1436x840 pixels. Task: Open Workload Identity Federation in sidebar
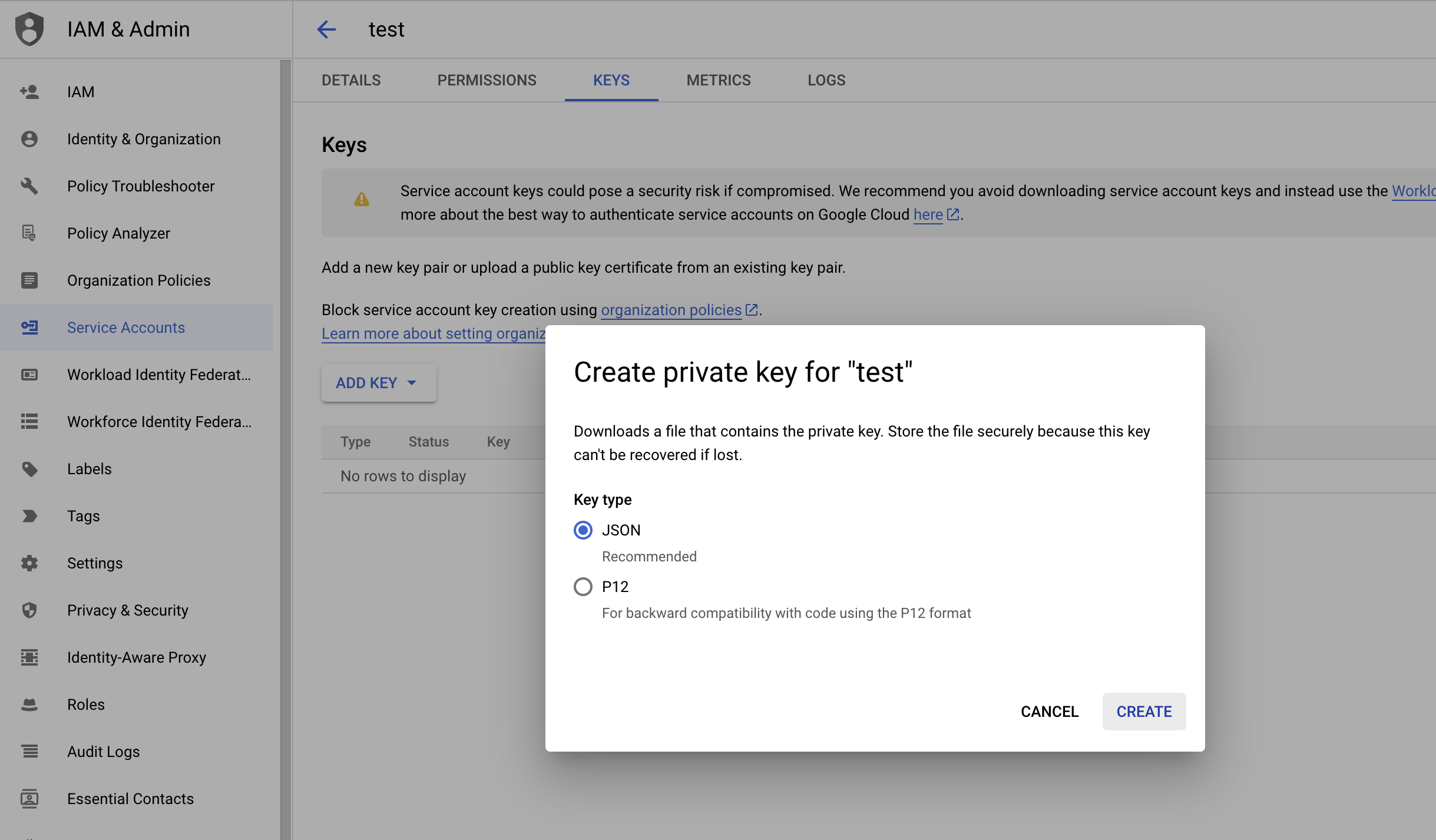tap(137, 375)
